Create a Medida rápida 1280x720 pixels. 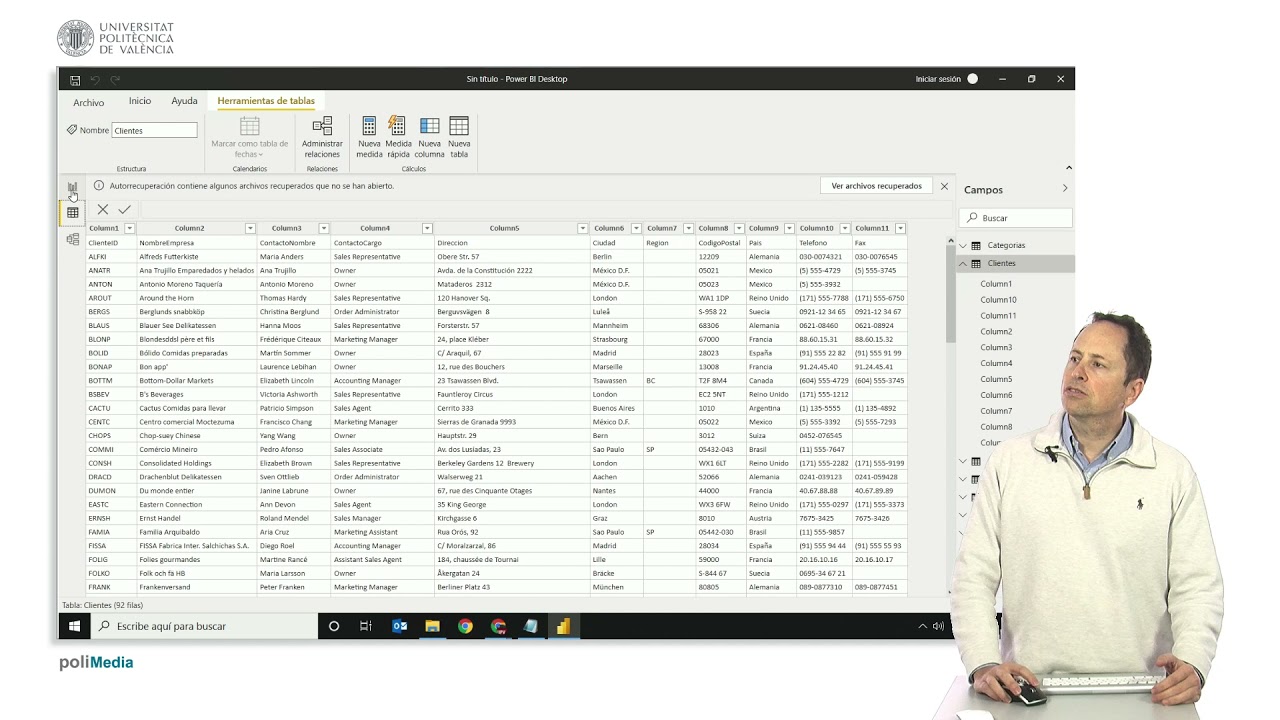coord(398,137)
